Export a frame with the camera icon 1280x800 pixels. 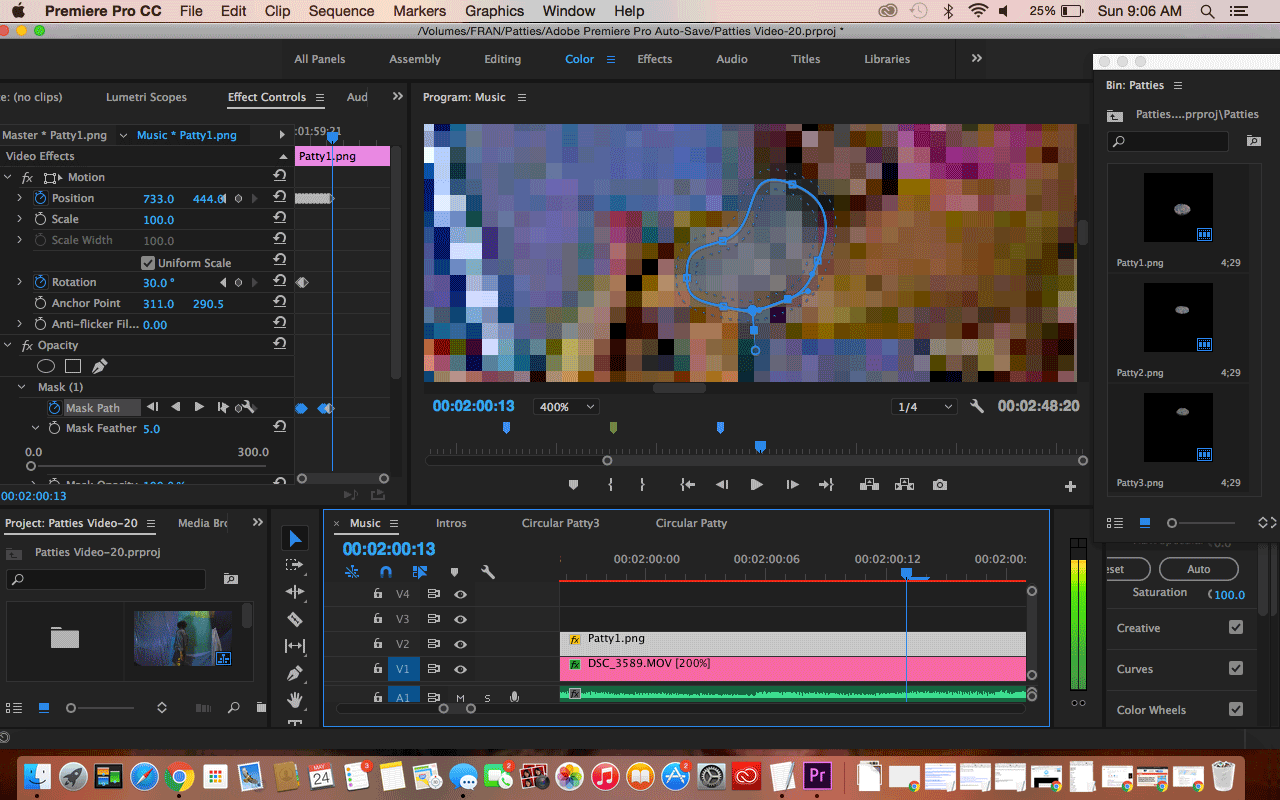(940, 485)
